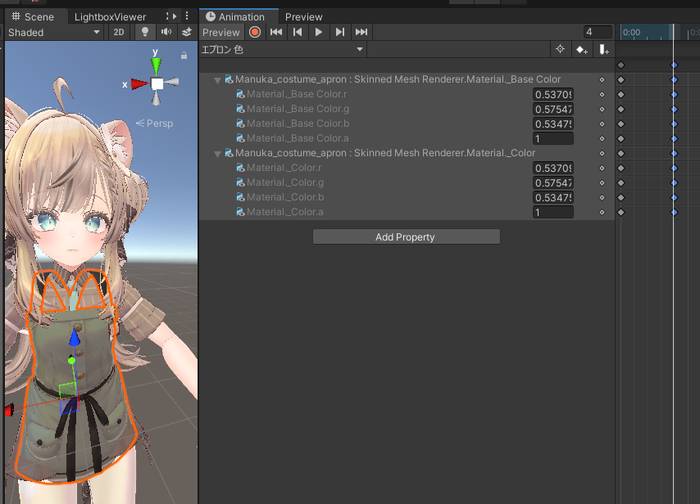Open key menu for Base Color.r
700x504 pixels.
click(602, 95)
